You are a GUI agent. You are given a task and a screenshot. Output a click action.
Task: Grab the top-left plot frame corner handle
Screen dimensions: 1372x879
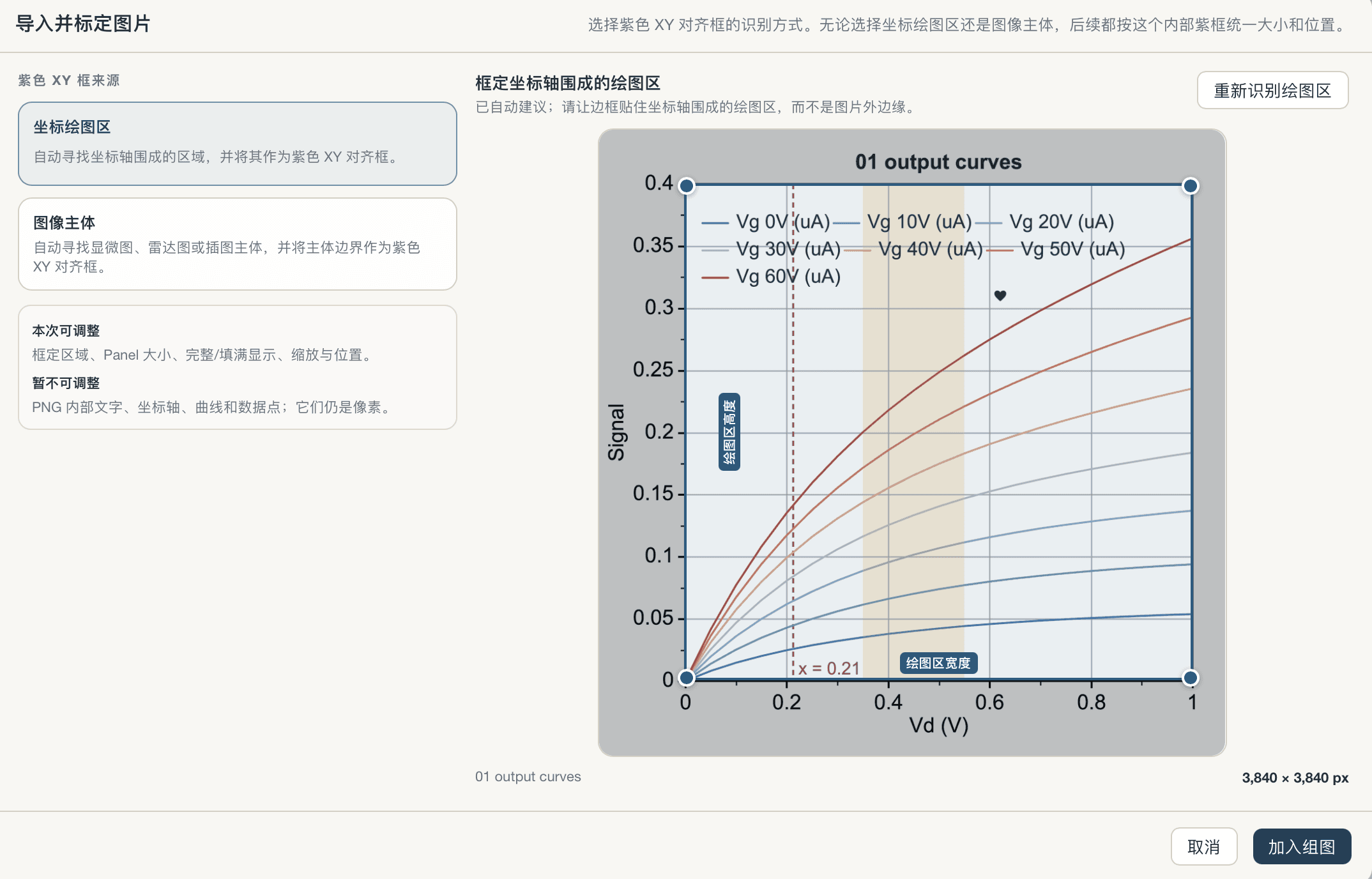687,186
